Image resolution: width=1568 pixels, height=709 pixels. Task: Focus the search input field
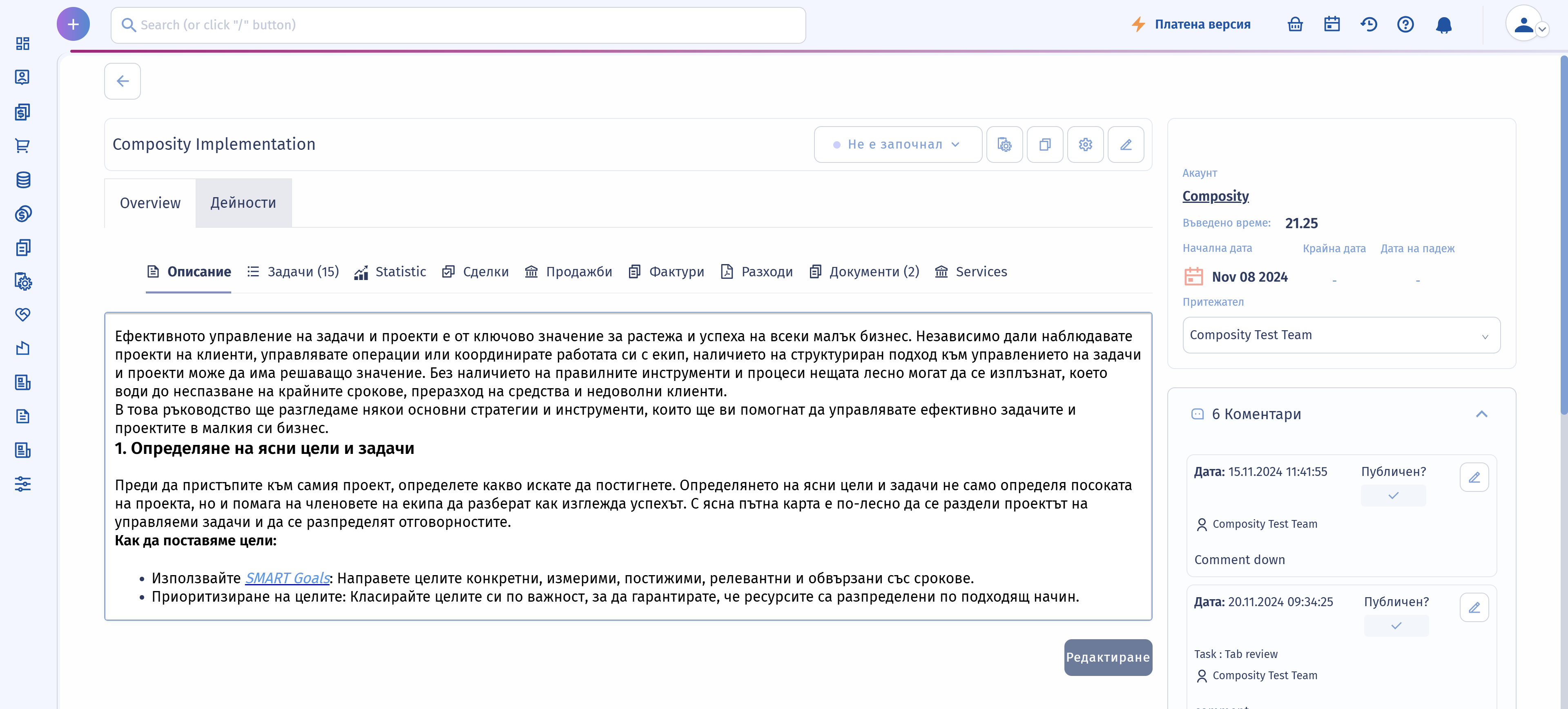[x=458, y=25]
